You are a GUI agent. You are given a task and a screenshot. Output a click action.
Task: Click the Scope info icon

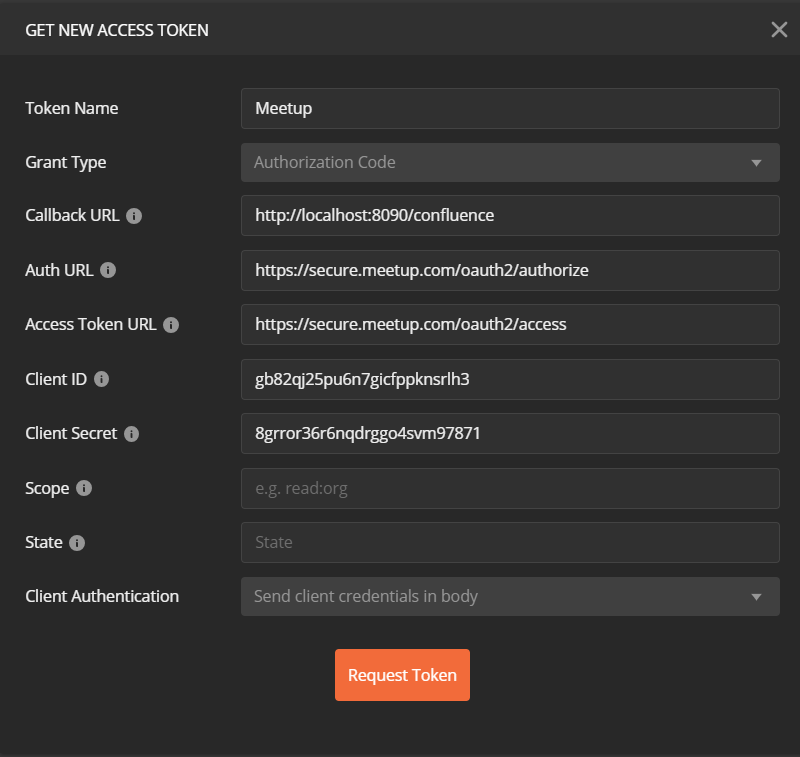(x=84, y=488)
